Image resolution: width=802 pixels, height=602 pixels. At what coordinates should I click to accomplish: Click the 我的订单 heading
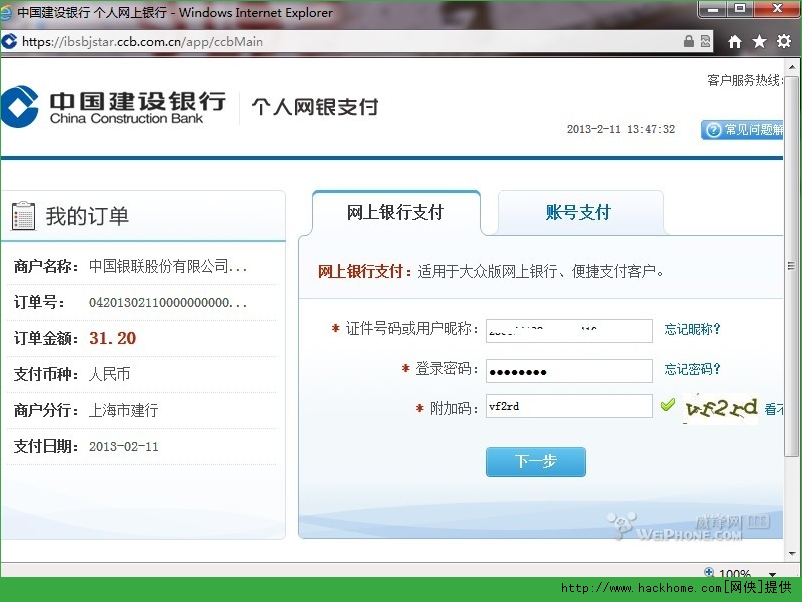pyautogui.click(x=87, y=216)
